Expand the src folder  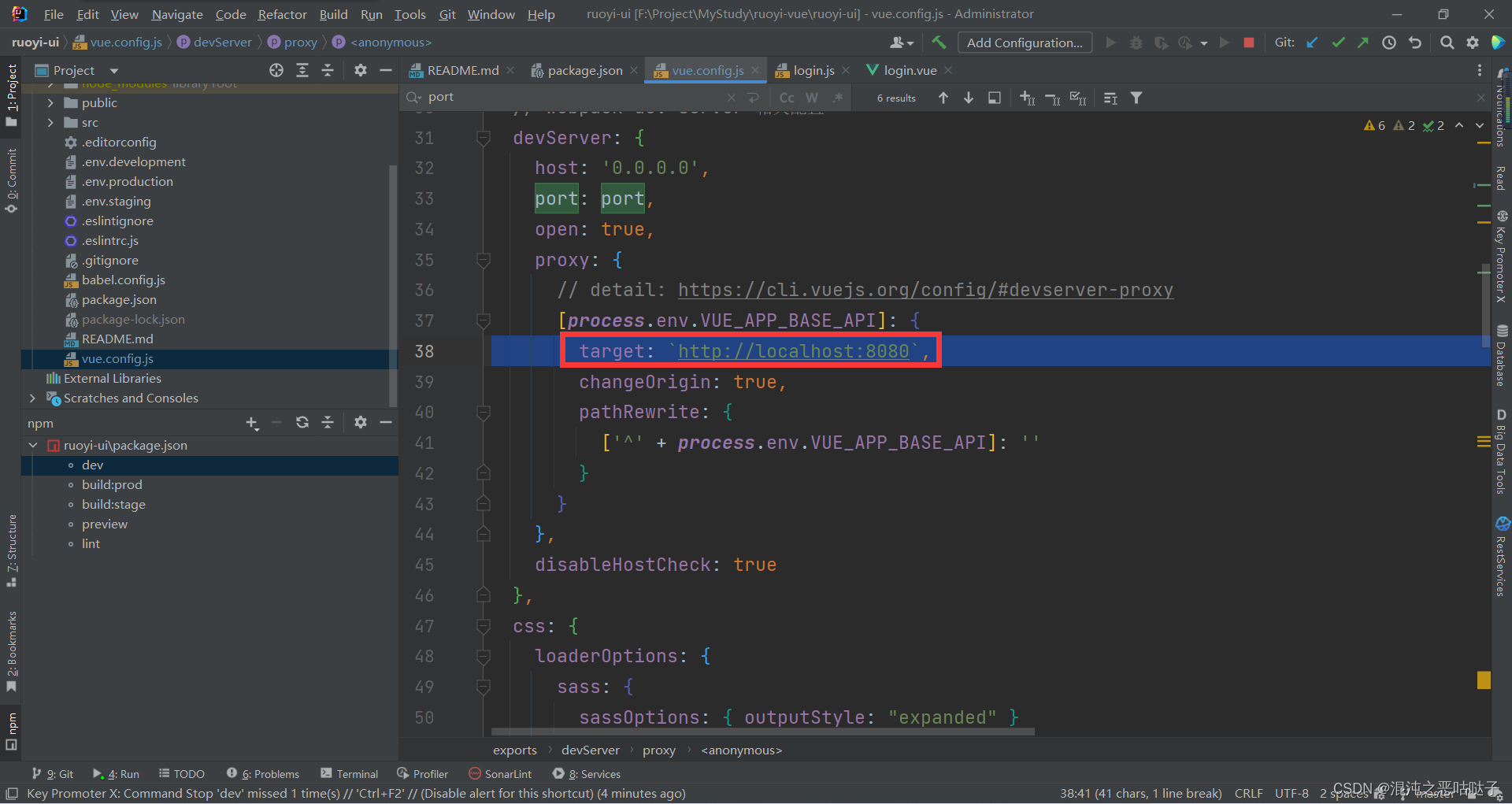[x=50, y=122]
